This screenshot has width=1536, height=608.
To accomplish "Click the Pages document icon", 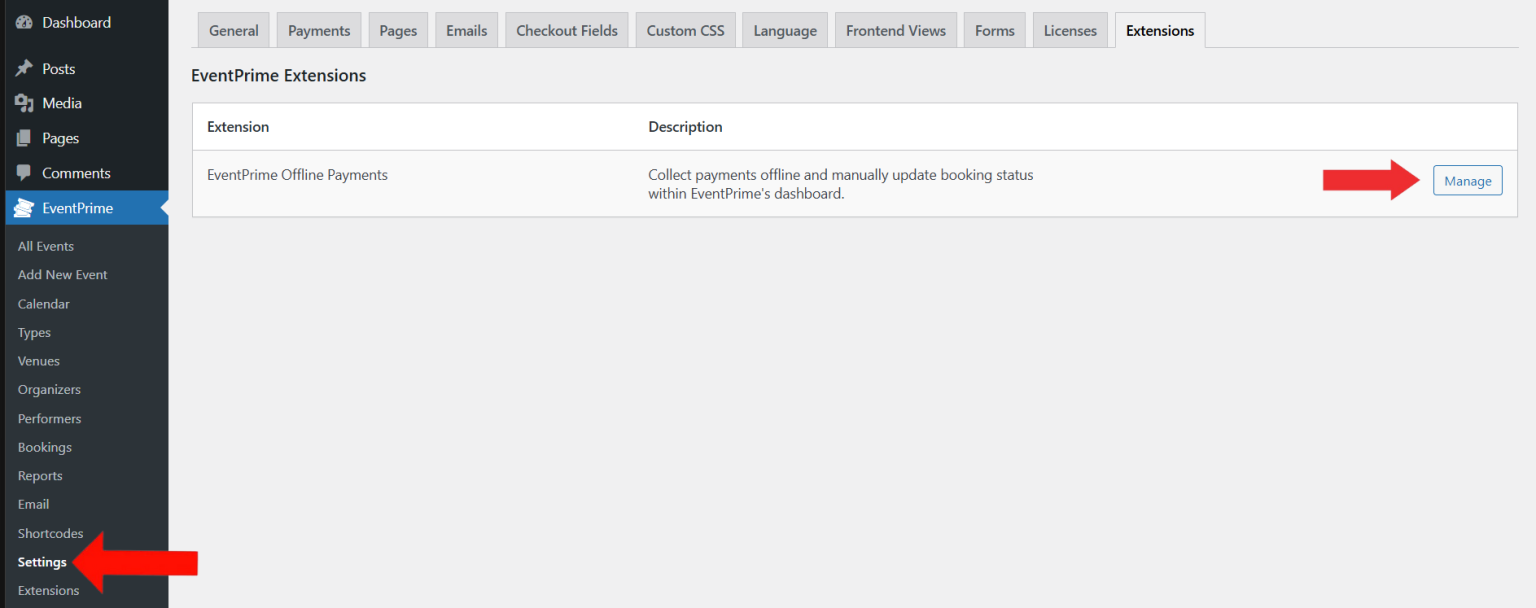I will 25,138.
